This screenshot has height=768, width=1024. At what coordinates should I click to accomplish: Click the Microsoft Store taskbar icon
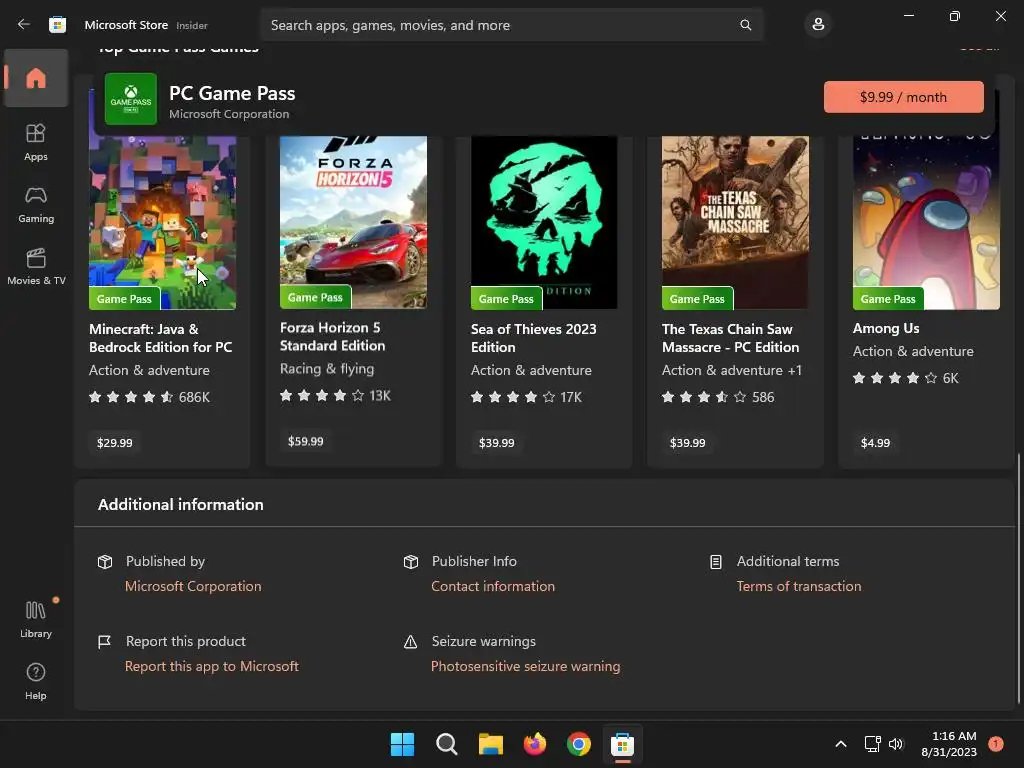click(x=622, y=744)
